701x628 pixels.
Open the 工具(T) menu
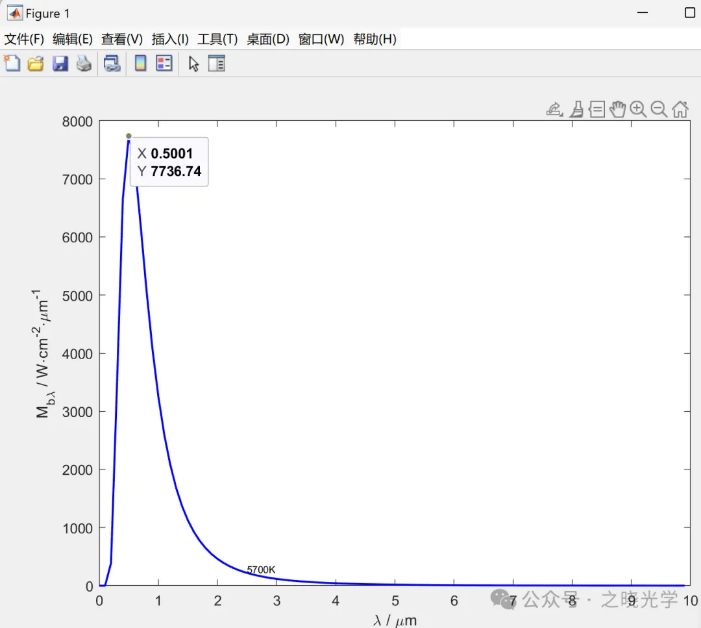(217, 39)
